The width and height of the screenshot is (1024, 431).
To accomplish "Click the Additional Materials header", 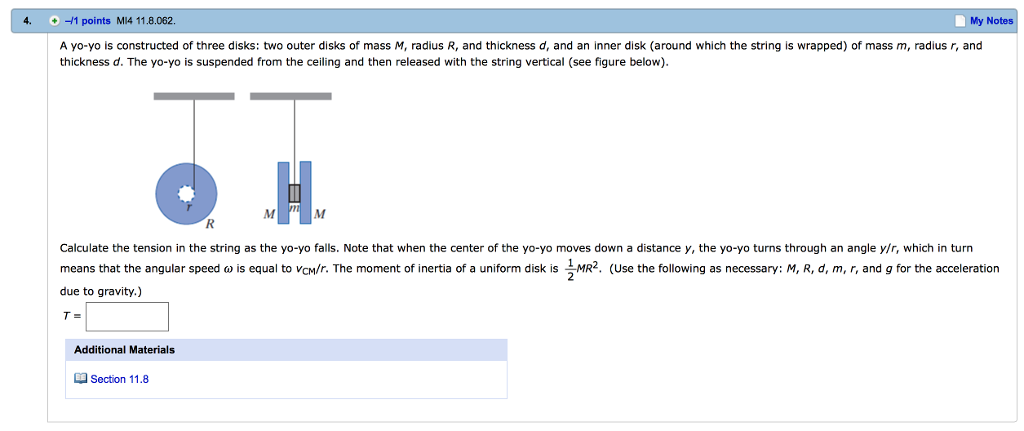I will (124, 350).
